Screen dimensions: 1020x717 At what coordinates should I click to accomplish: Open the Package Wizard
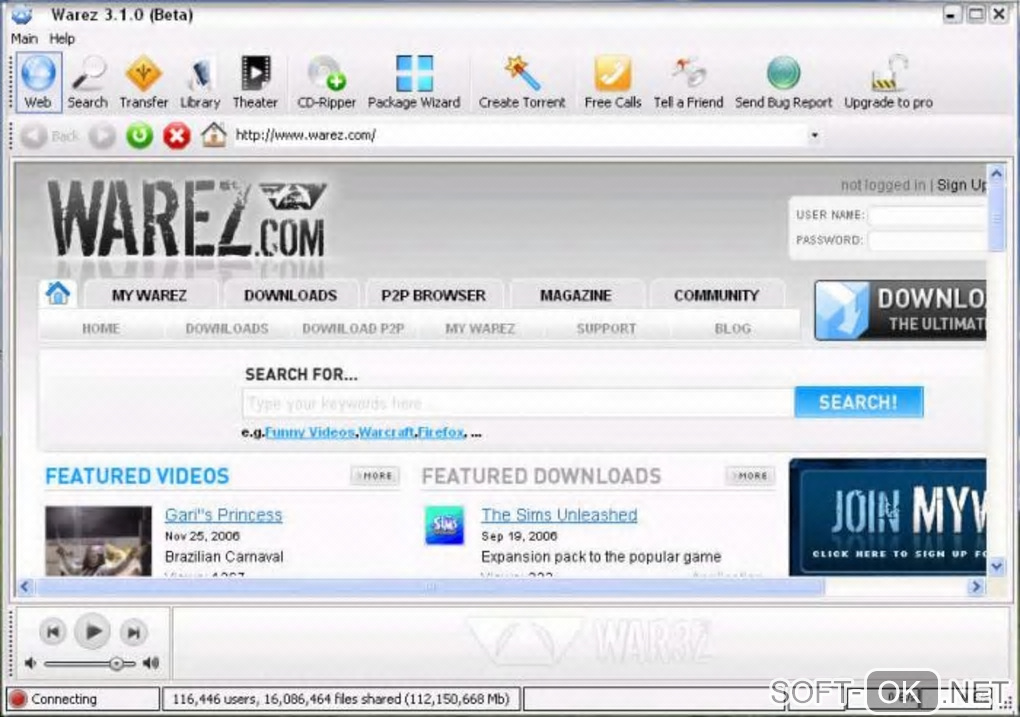[414, 83]
